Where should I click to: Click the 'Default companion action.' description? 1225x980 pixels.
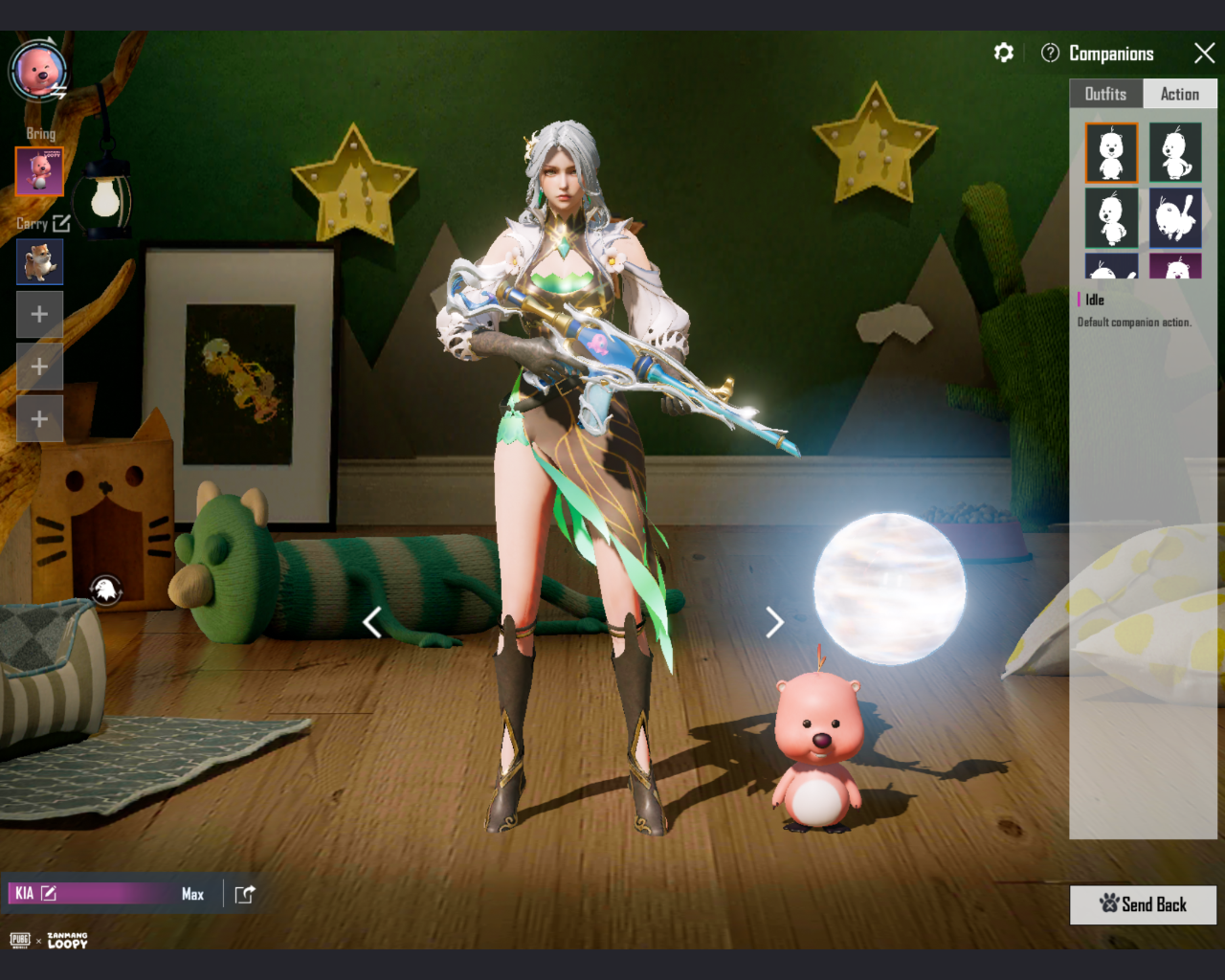point(1134,323)
